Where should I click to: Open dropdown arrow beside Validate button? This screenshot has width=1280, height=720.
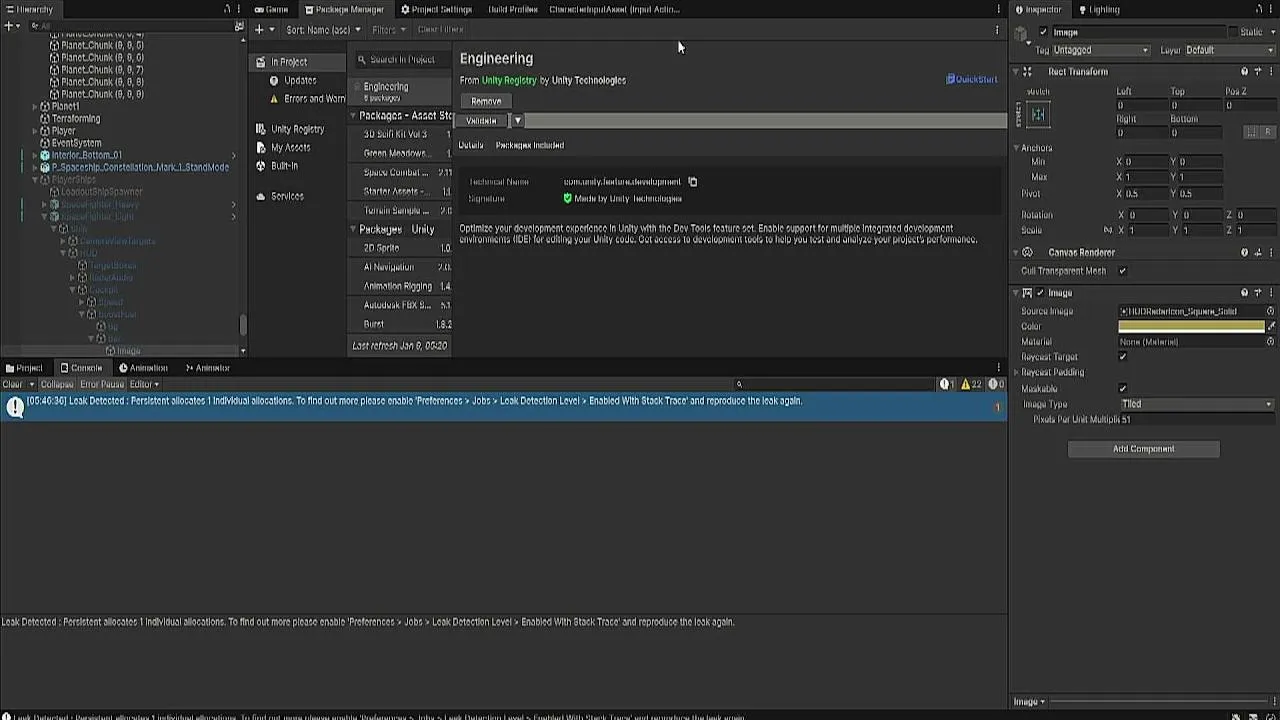pos(517,120)
